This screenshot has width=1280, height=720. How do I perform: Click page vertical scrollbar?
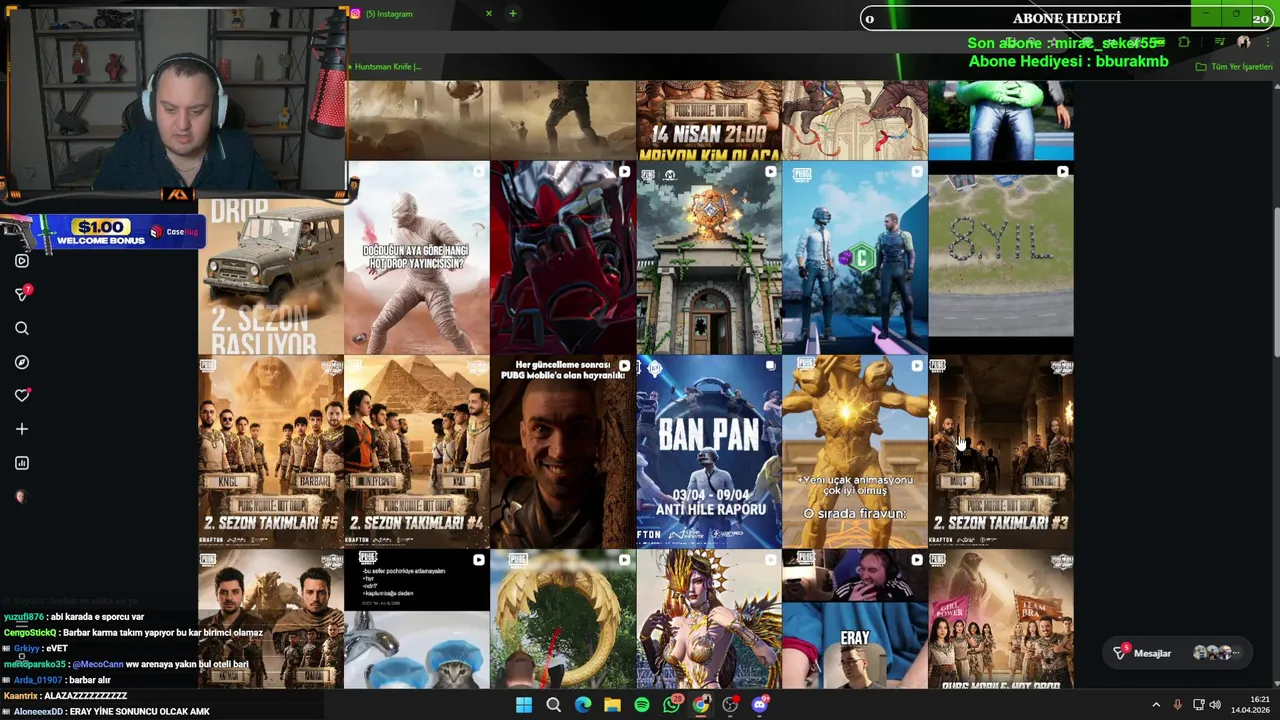click(x=1275, y=280)
